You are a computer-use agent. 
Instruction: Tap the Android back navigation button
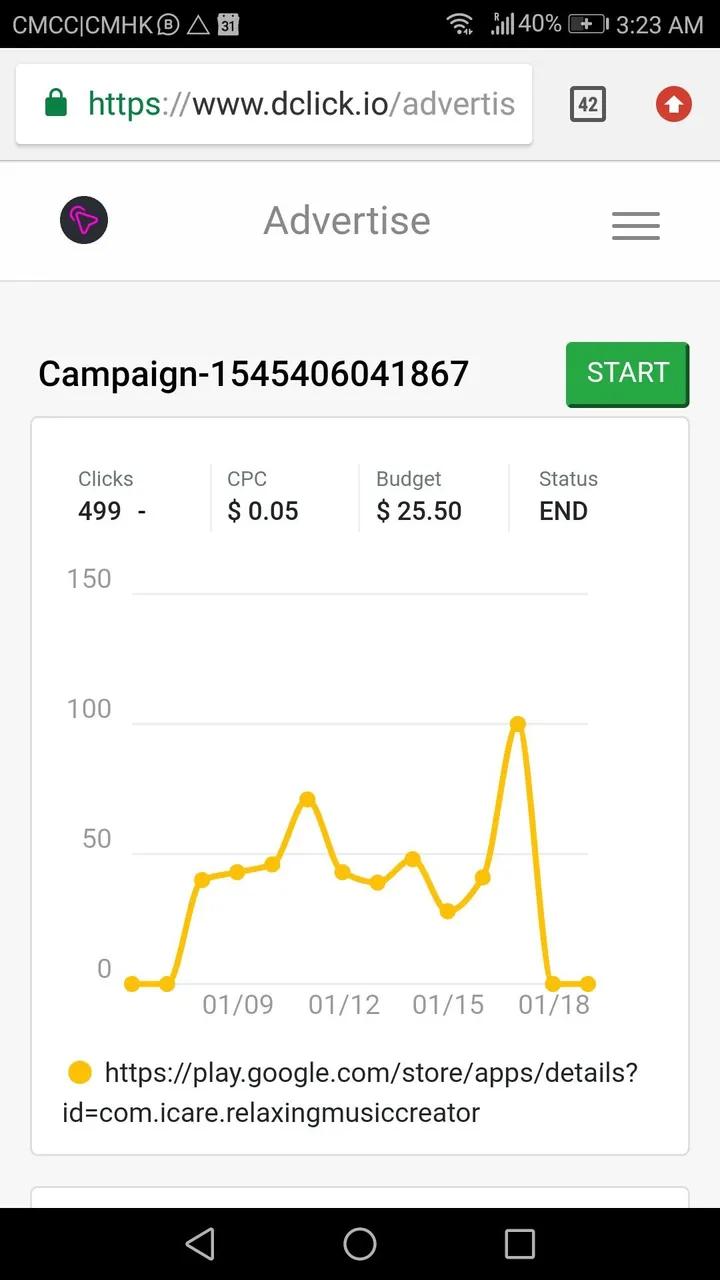click(200, 1243)
